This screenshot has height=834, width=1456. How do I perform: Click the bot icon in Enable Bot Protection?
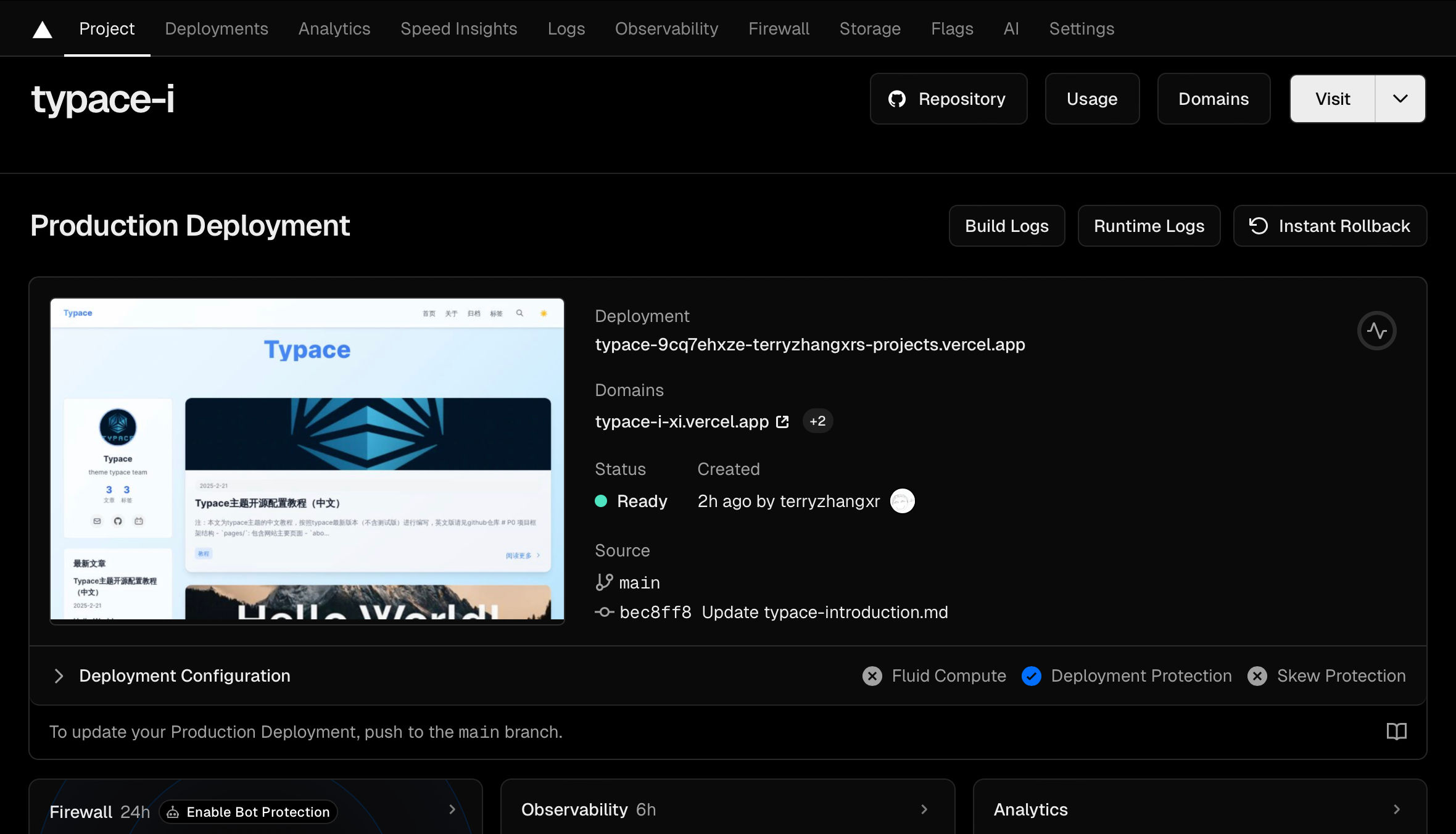[x=173, y=812]
